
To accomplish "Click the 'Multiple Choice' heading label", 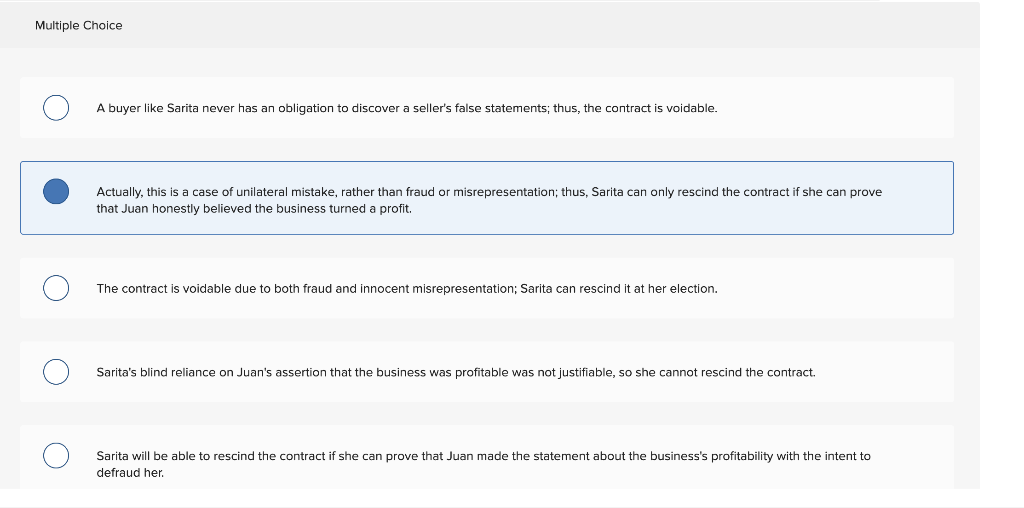I will point(78,25).
